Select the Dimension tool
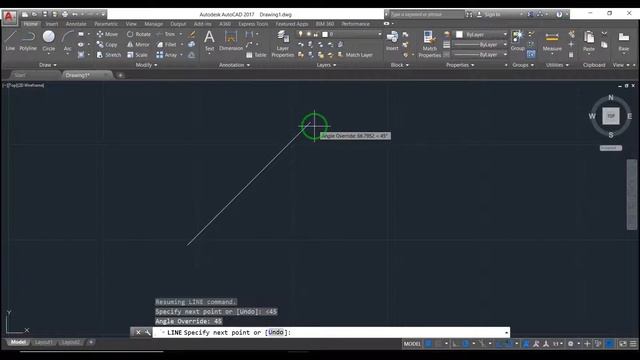Viewport: 640px width, 360px height. click(231, 40)
